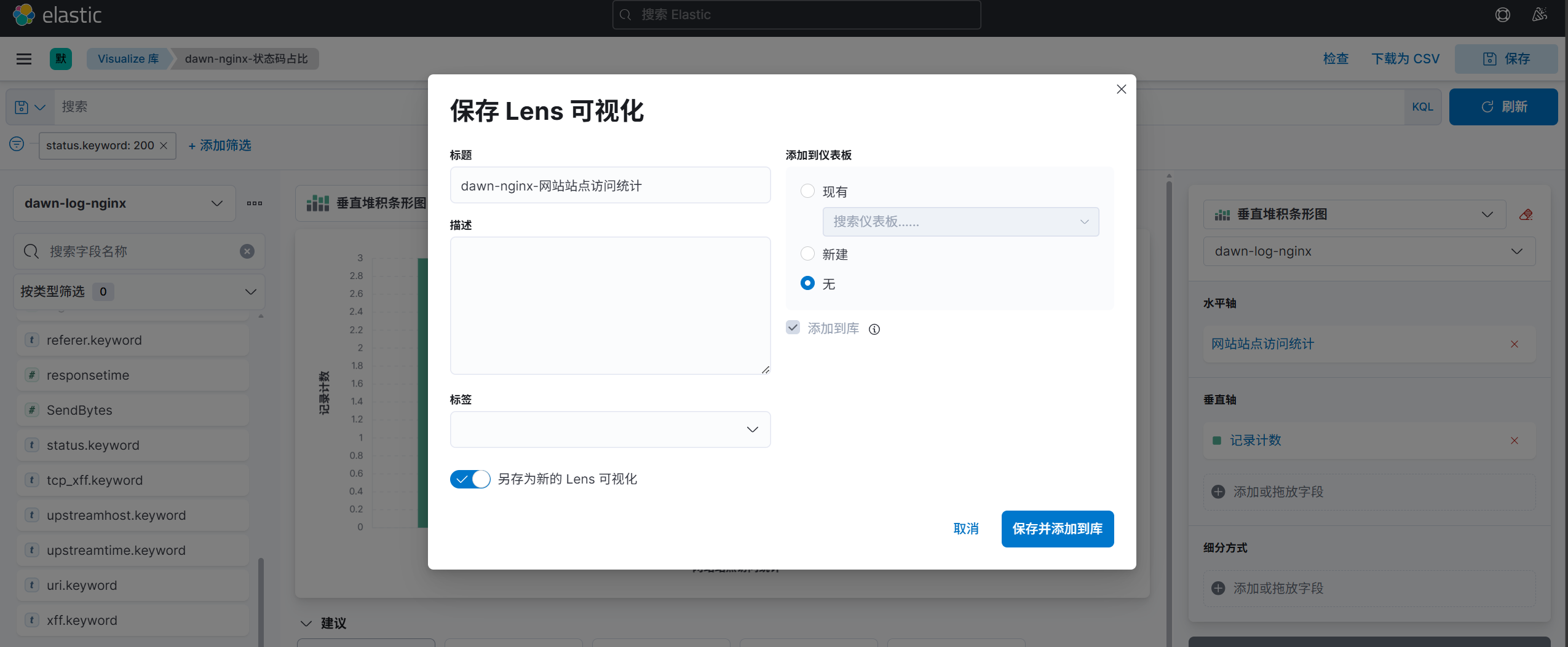Click the green space avatar 默
The image size is (1568, 647).
pos(61,59)
